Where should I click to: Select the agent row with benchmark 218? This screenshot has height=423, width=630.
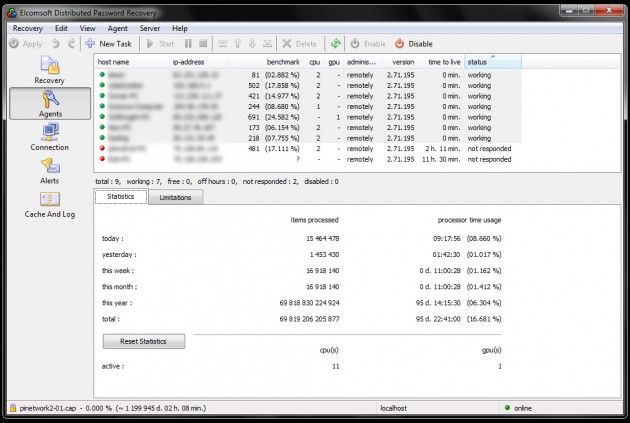point(308,138)
